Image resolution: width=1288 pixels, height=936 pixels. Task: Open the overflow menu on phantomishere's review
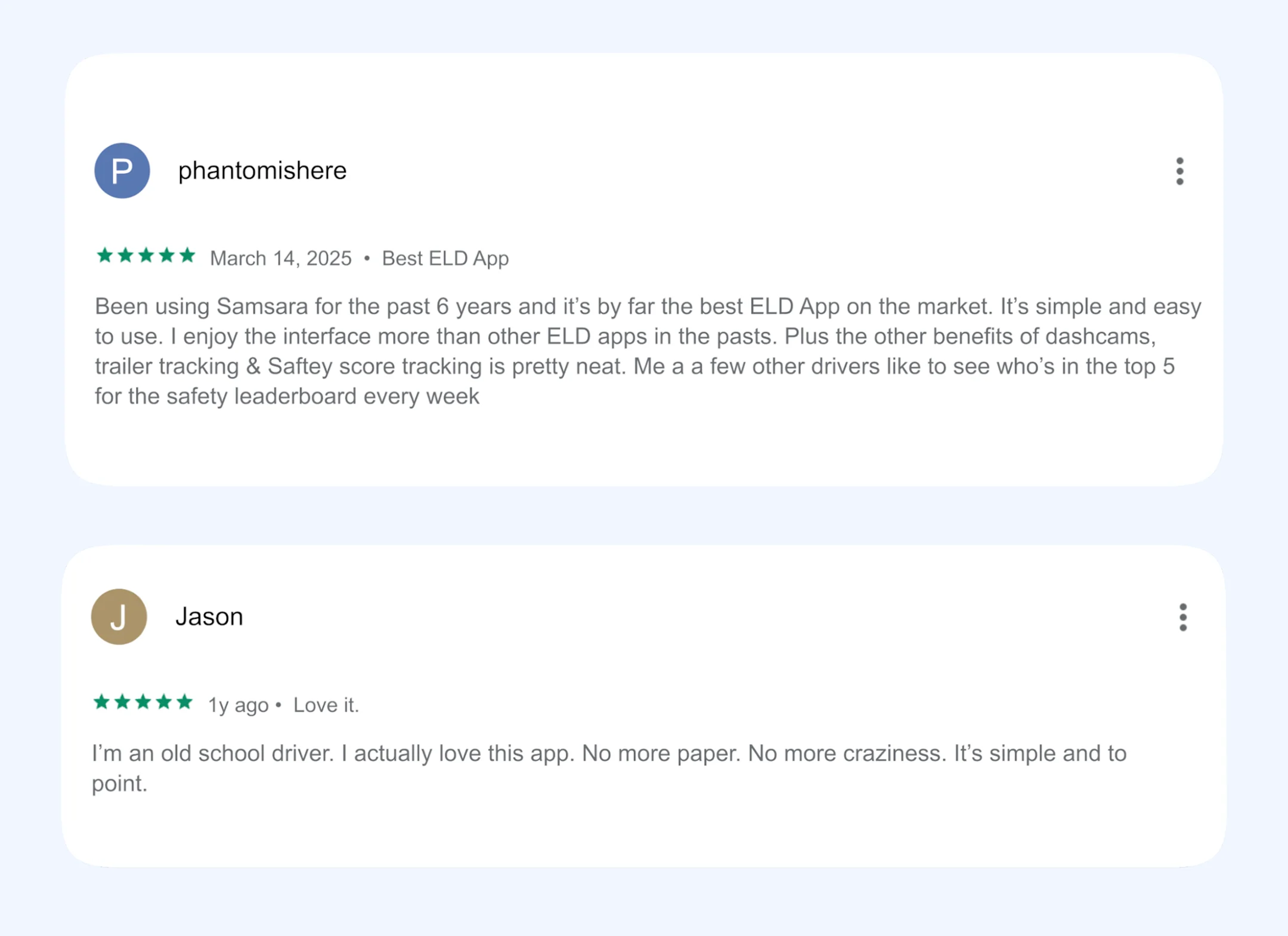tap(1180, 171)
